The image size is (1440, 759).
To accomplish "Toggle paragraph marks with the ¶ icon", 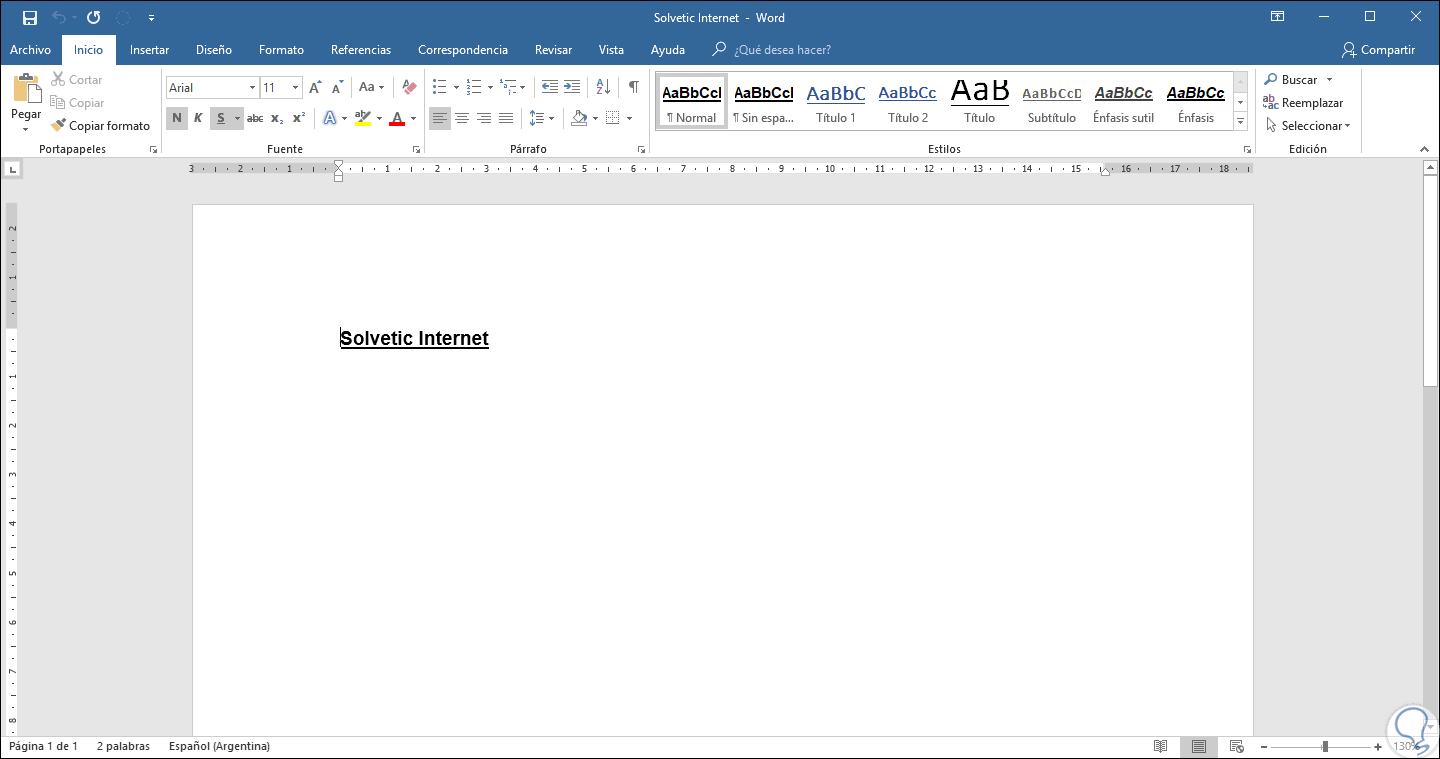I will (633, 88).
